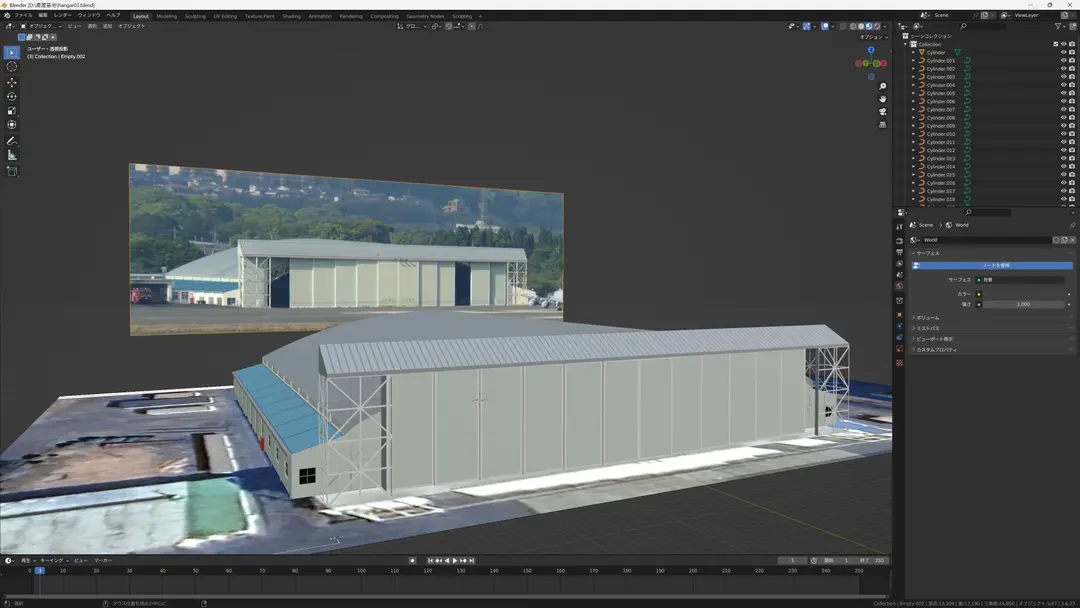This screenshot has height=608, width=1080.
Task: Open the Render properties tab
Action: 900,241
